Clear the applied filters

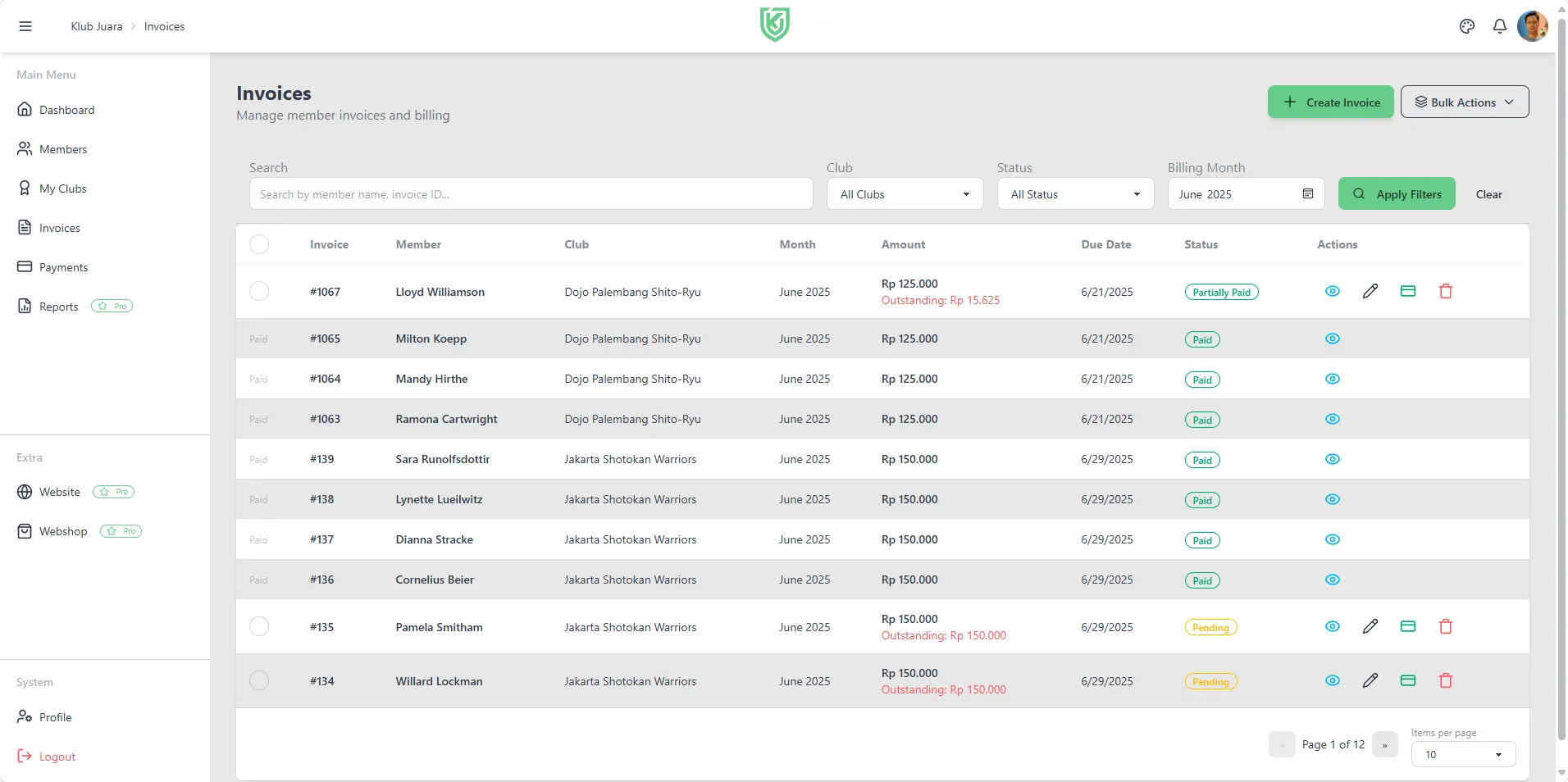1488,193
